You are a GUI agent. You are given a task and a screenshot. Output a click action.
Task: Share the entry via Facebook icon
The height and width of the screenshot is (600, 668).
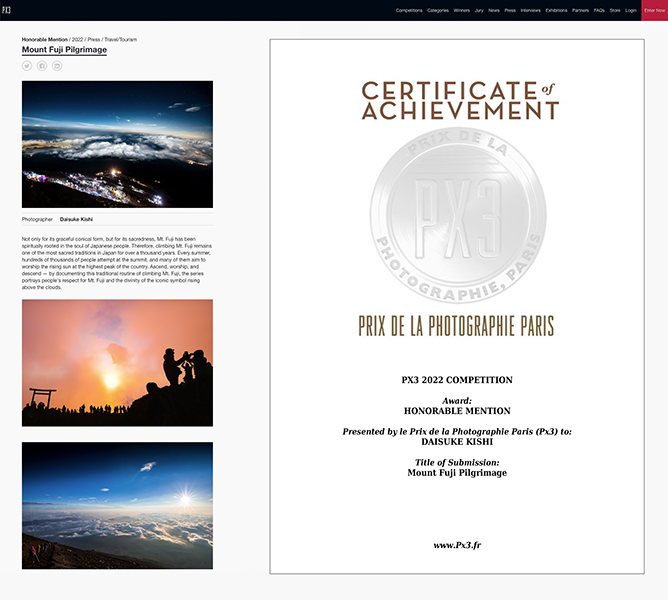42,65
